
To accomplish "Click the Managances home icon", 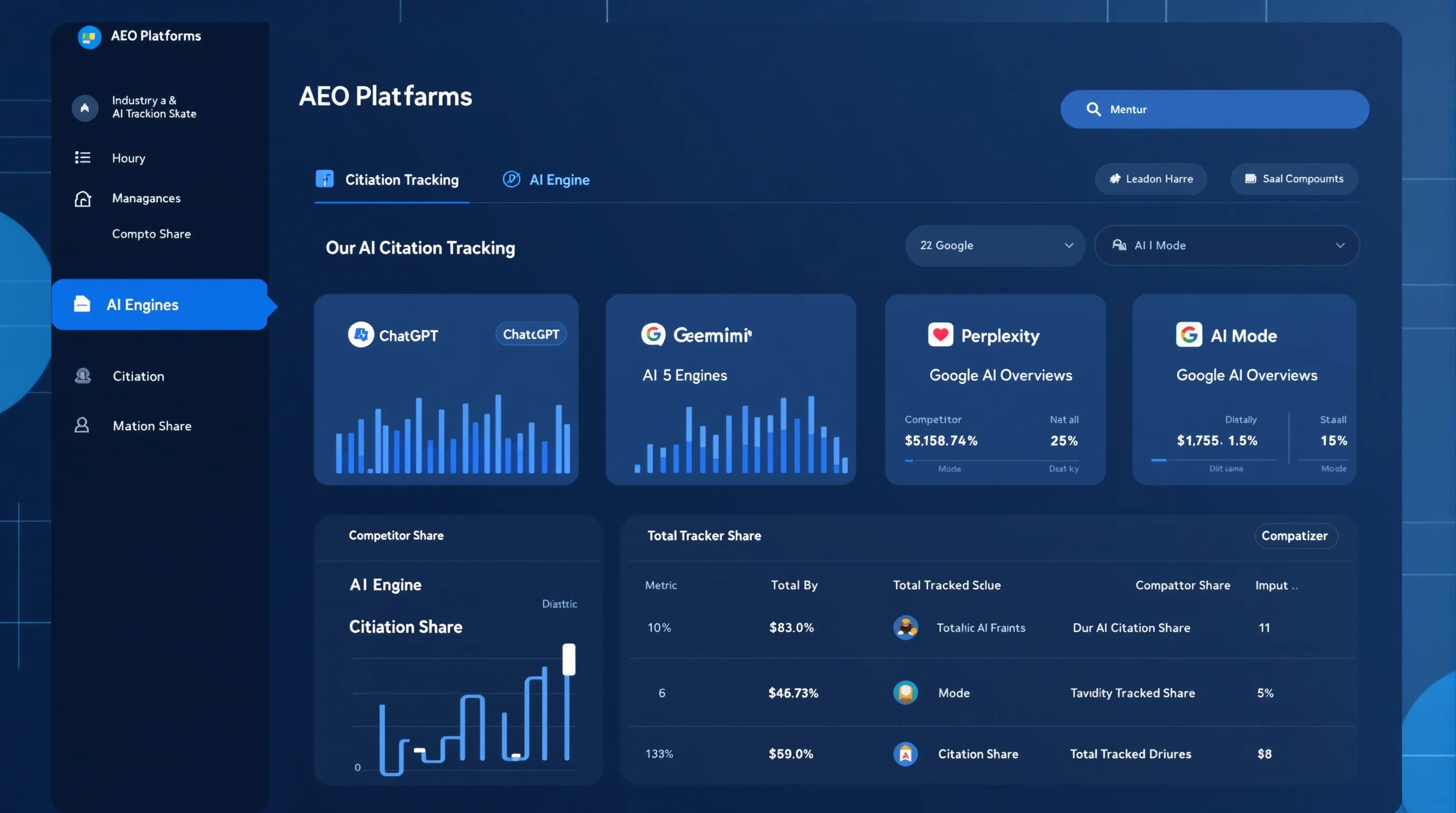I will tap(83, 198).
